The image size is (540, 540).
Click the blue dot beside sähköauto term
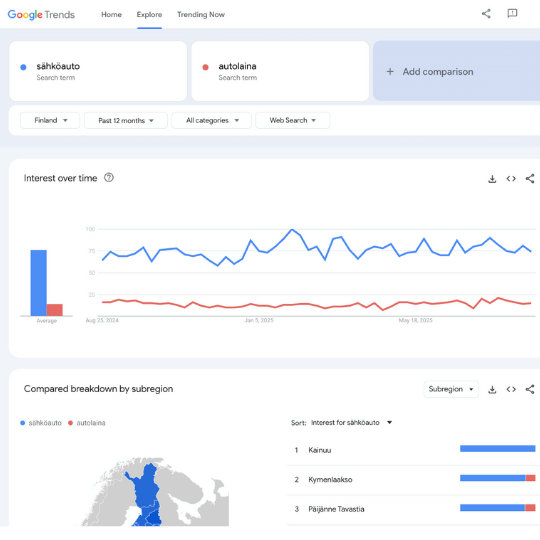(x=23, y=67)
